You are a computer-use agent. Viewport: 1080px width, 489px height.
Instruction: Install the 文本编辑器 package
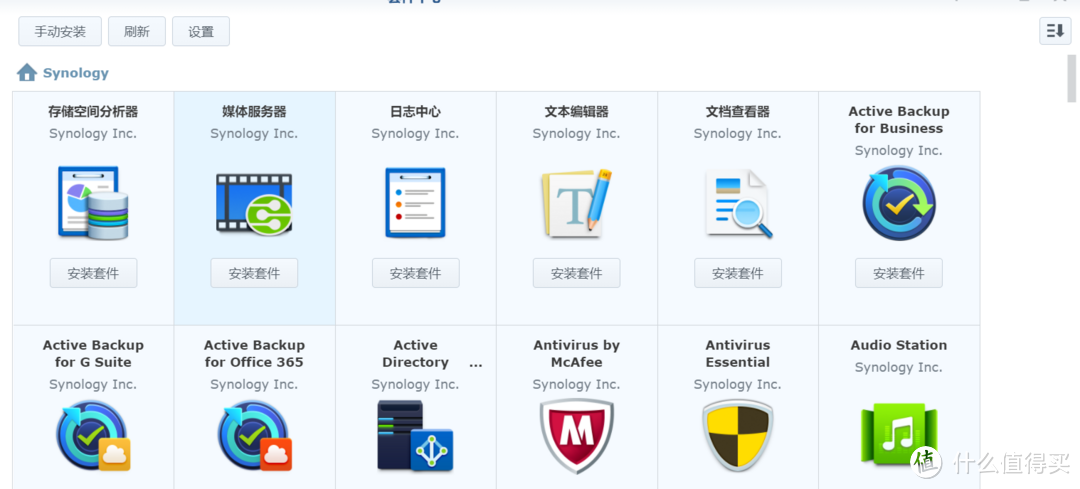tap(577, 273)
